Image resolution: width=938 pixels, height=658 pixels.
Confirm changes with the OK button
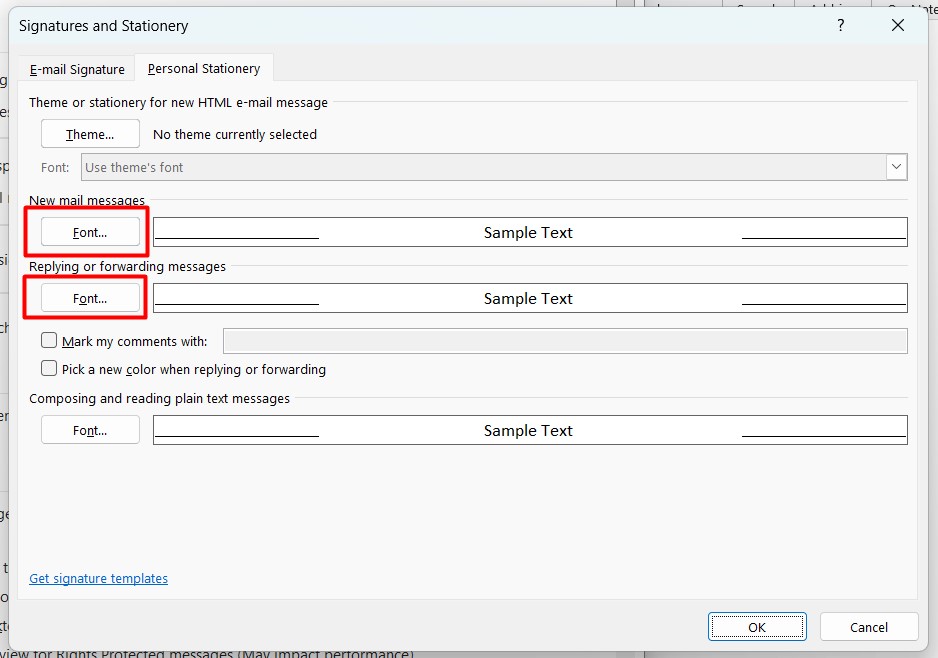coord(757,627)
